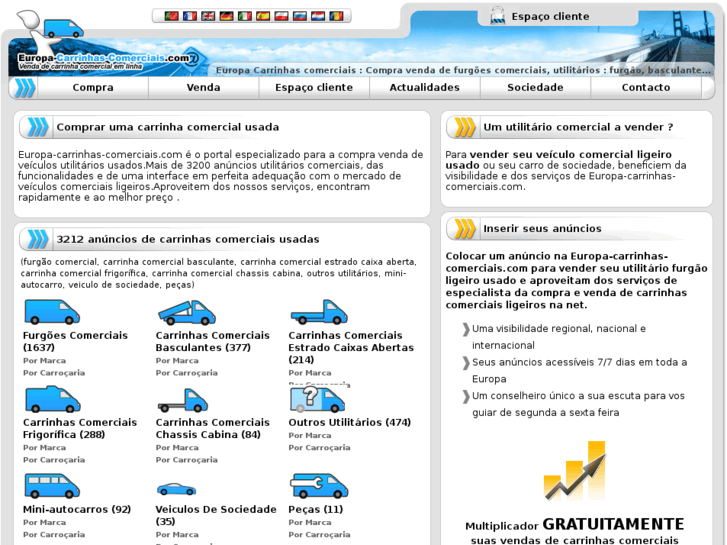Click orange arrows icon beside Inserir seus anúncios
This screenshot has height=545, width=727.
pos(465,228)
